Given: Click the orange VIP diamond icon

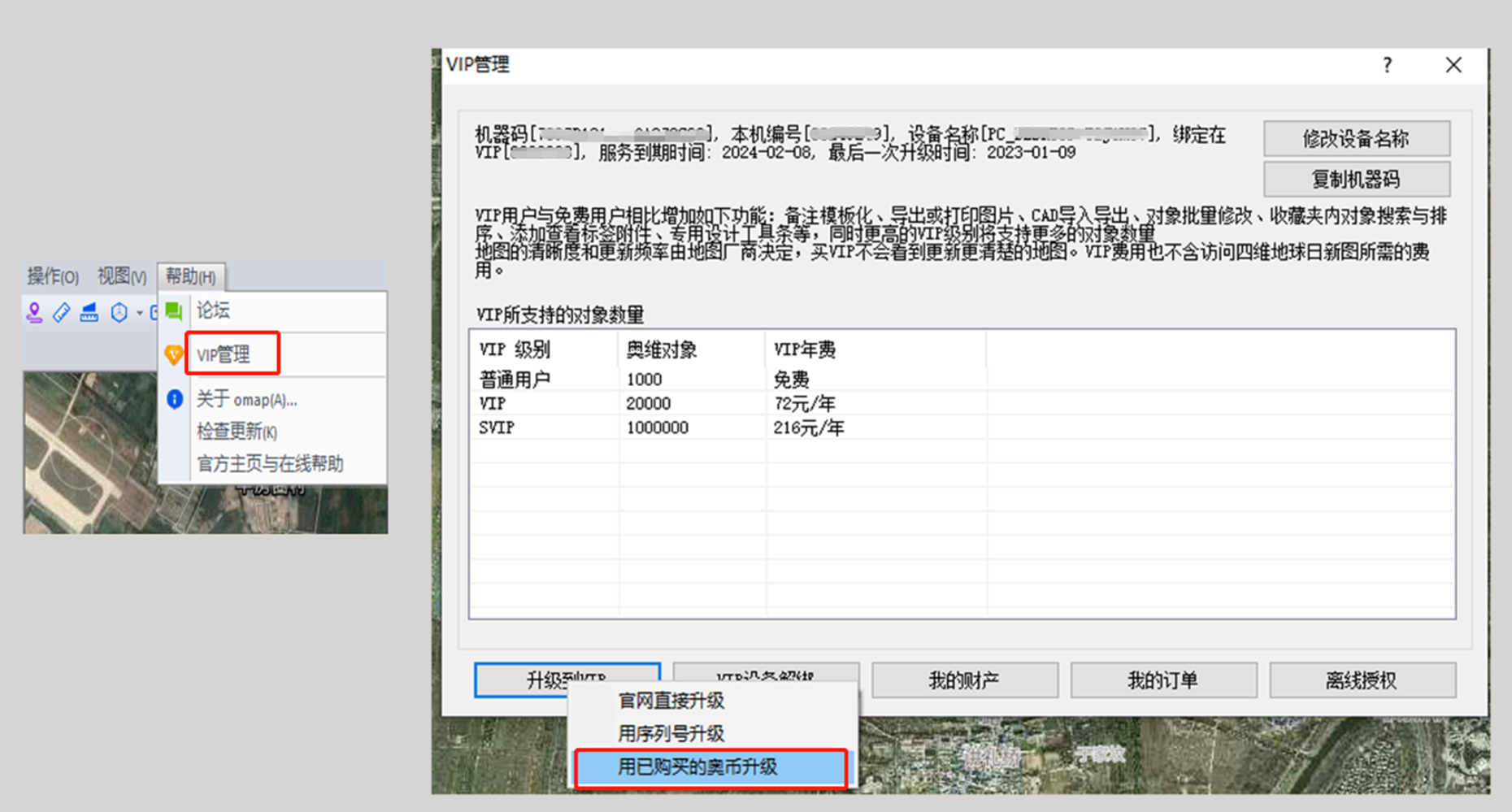Looking at the screenshot, I should point(173,354).
